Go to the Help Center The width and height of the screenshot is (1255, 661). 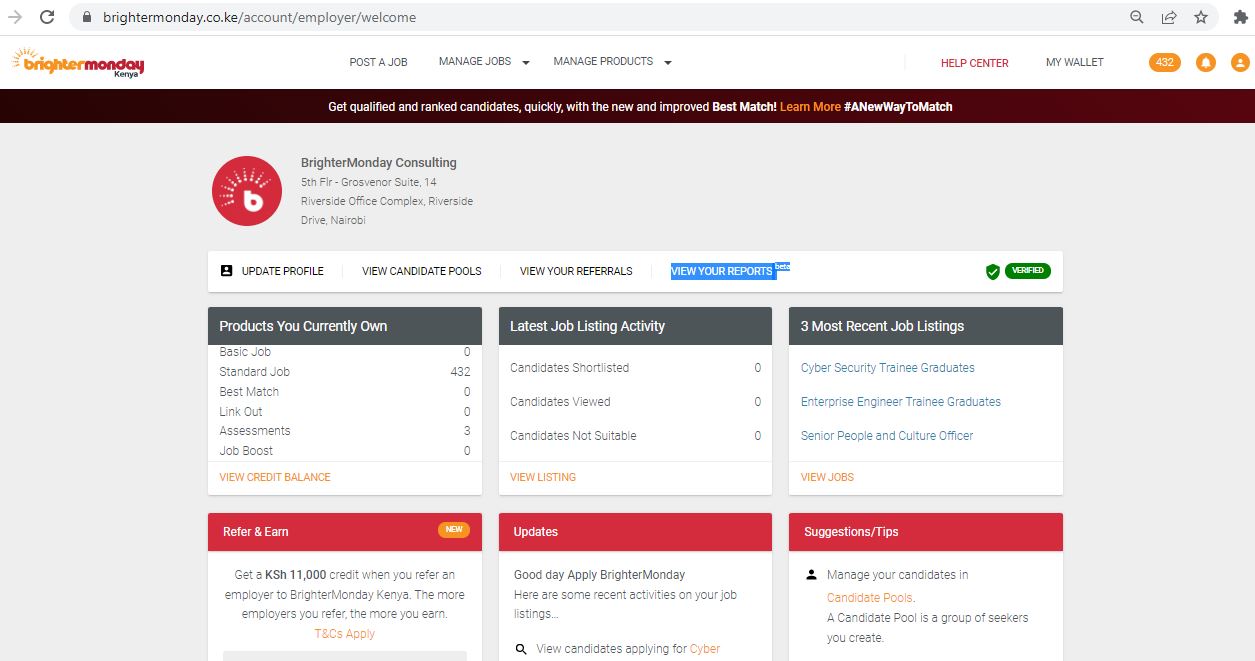[974, 63]
